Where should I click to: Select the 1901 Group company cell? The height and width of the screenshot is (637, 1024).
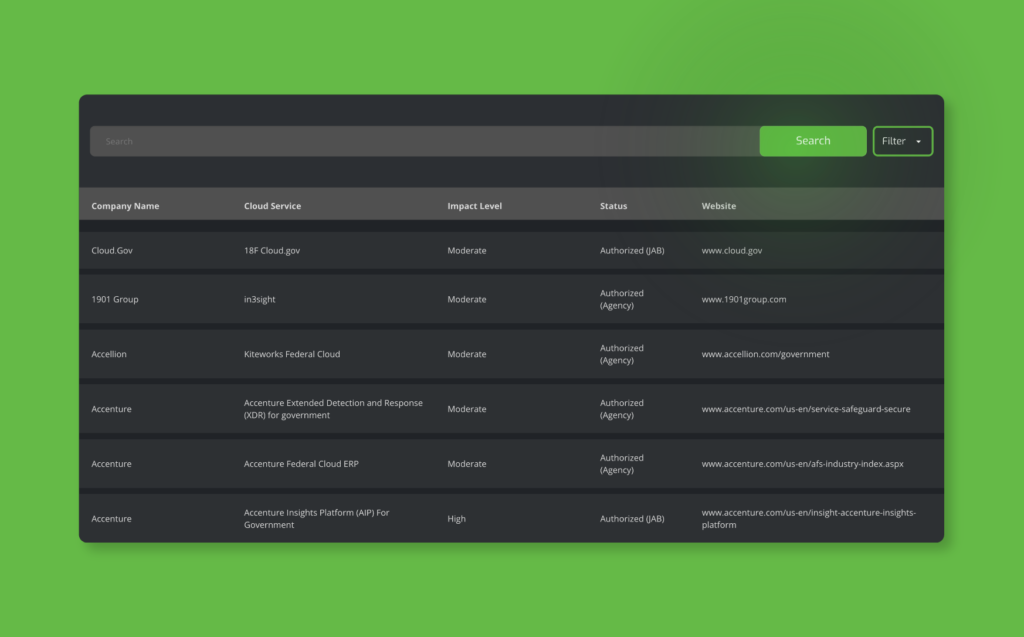tap(115, 299)
